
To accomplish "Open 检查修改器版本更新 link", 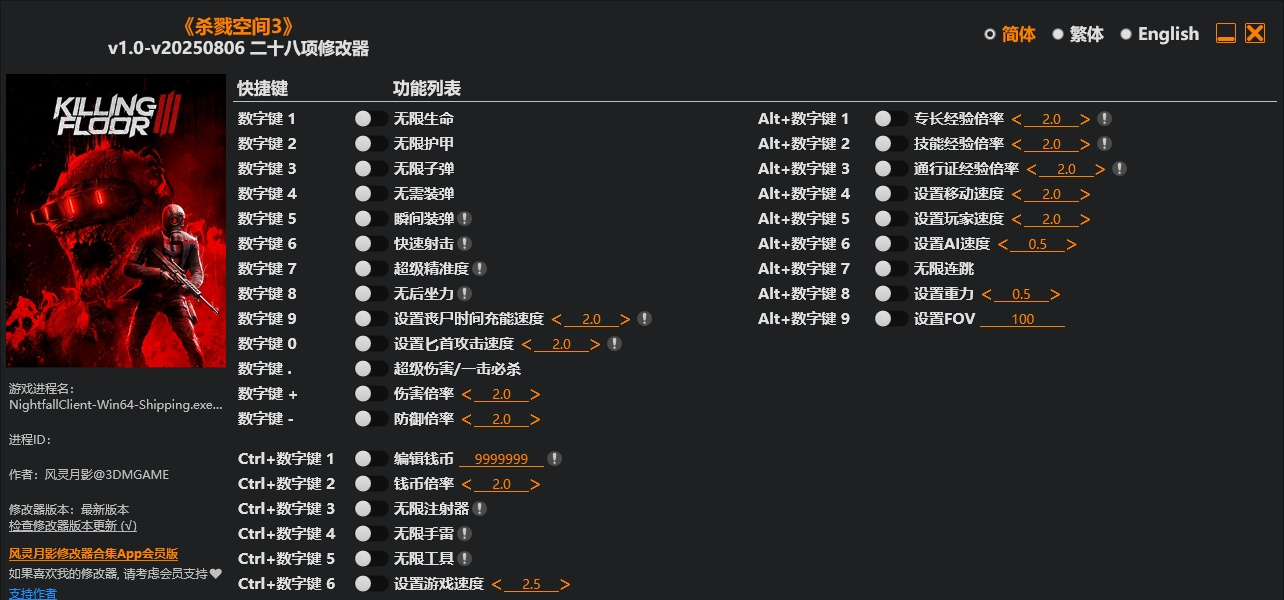I will 73,525.
